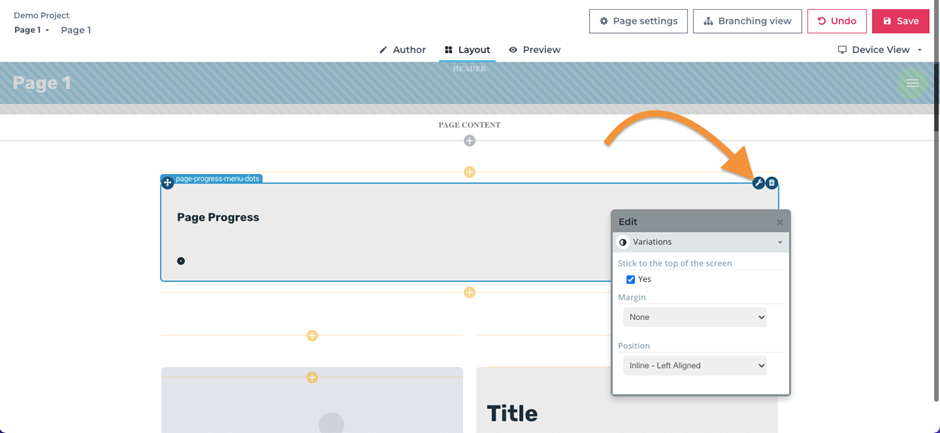Switch to the Preview tab
940x433 pixels.
pos(534,50)
